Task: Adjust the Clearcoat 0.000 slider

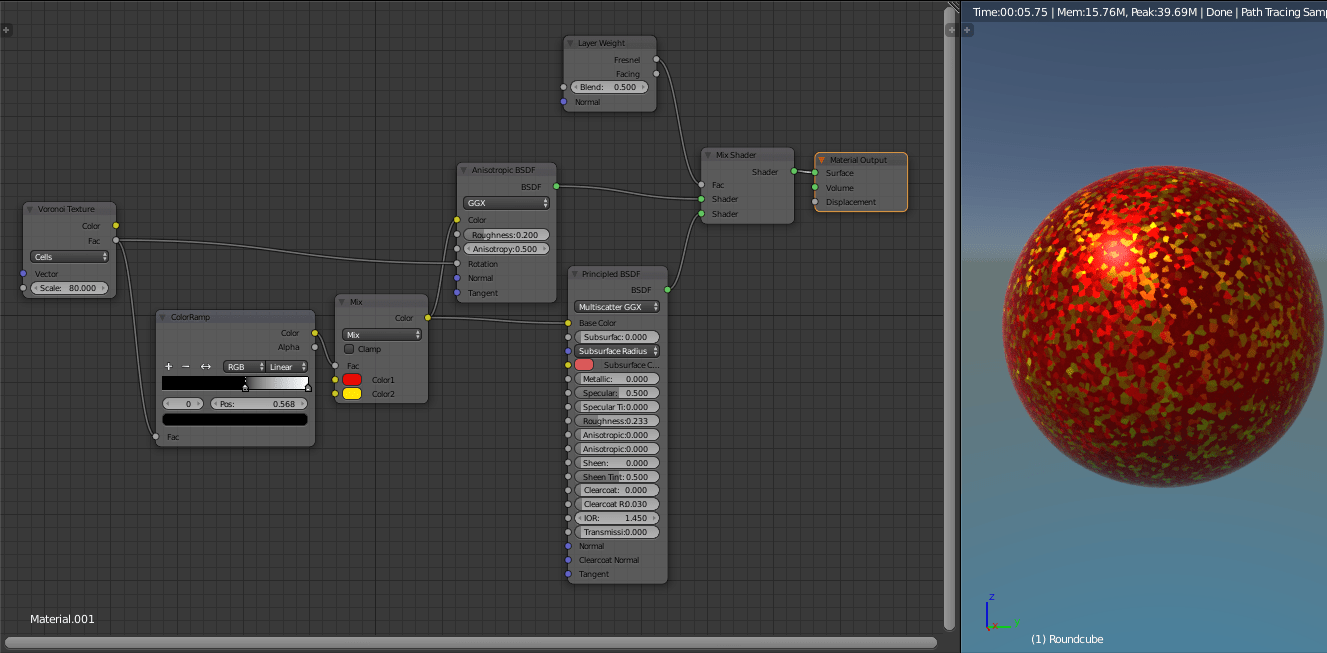Action: tap(617, 490)
